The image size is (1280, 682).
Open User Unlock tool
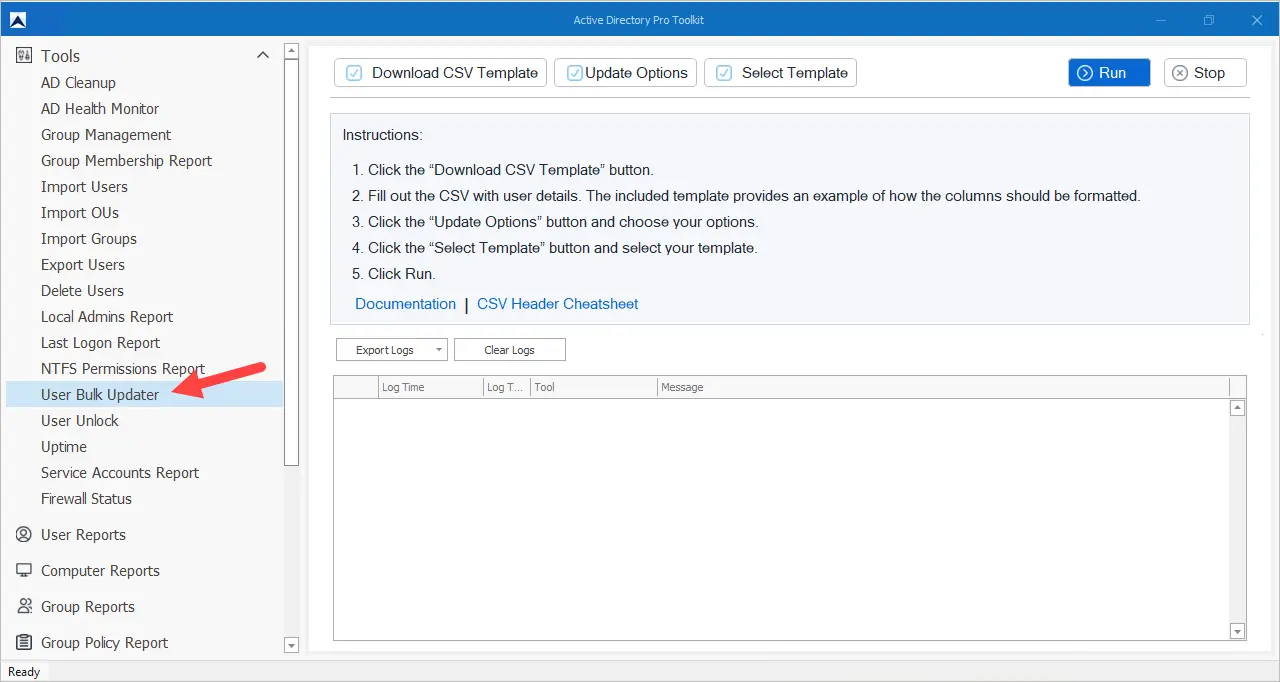click(80, 421)
